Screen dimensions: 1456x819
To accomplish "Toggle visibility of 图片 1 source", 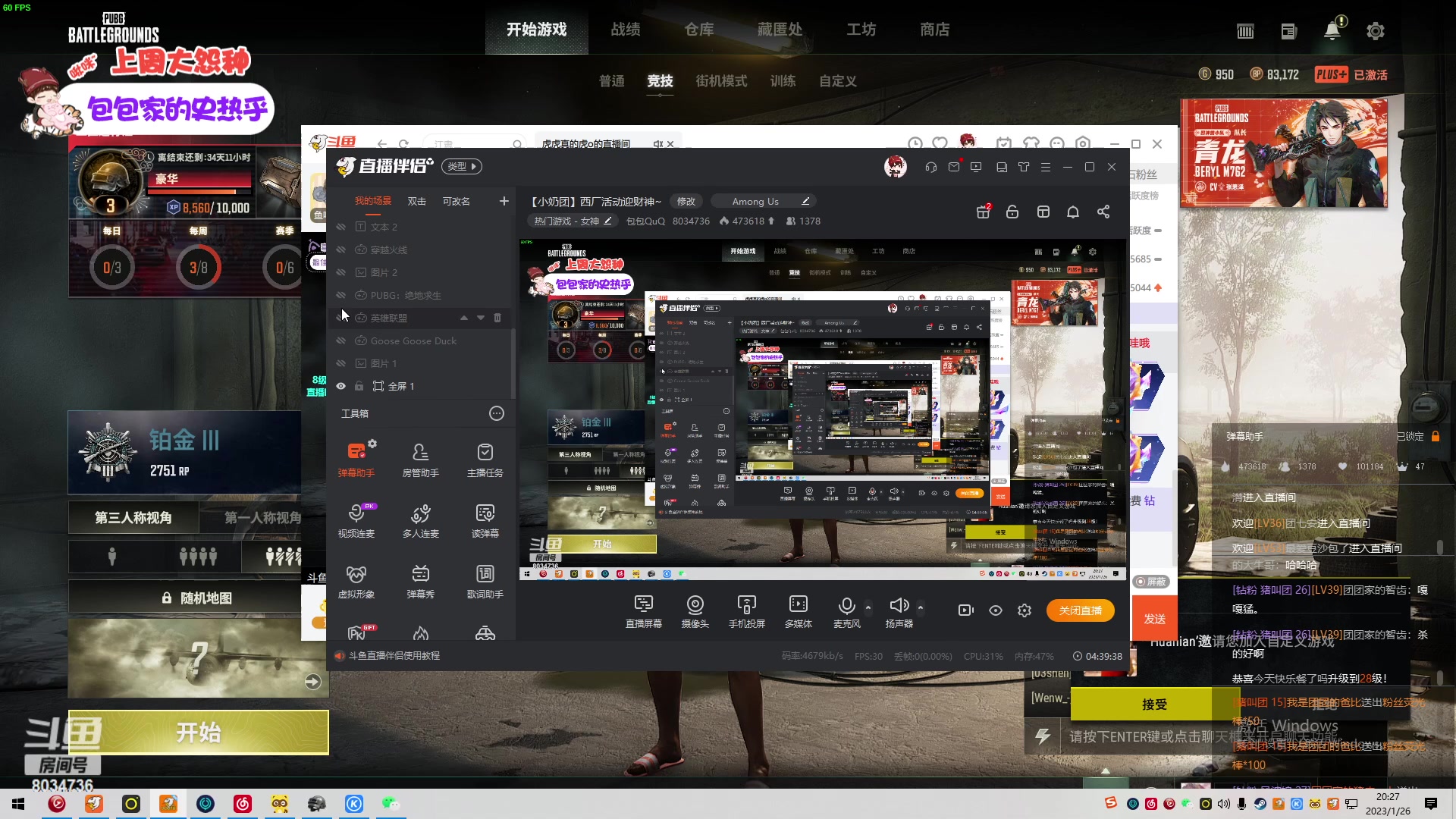I will click(341, 363).
